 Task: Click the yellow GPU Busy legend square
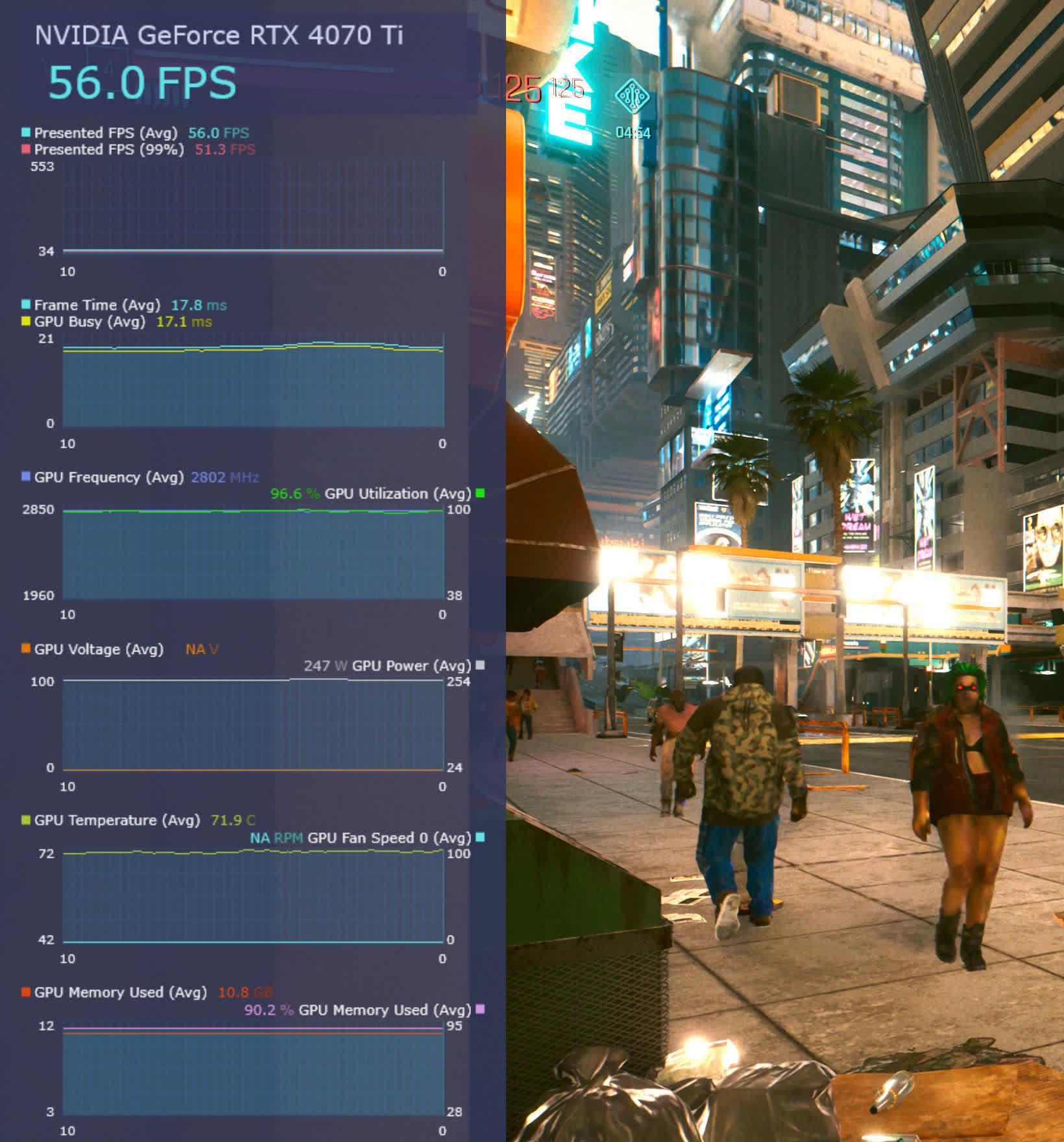pyautogui.click(x=26, y=321)
